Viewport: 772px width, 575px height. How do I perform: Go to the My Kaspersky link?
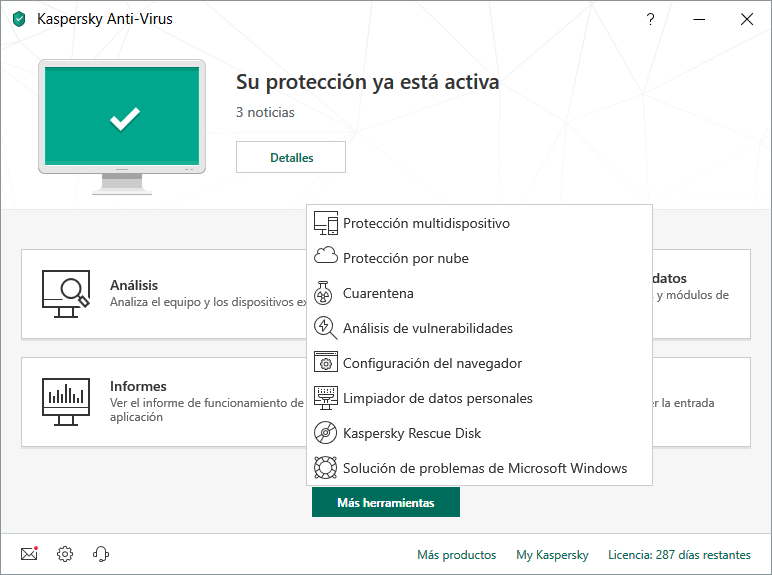(552, 555)
